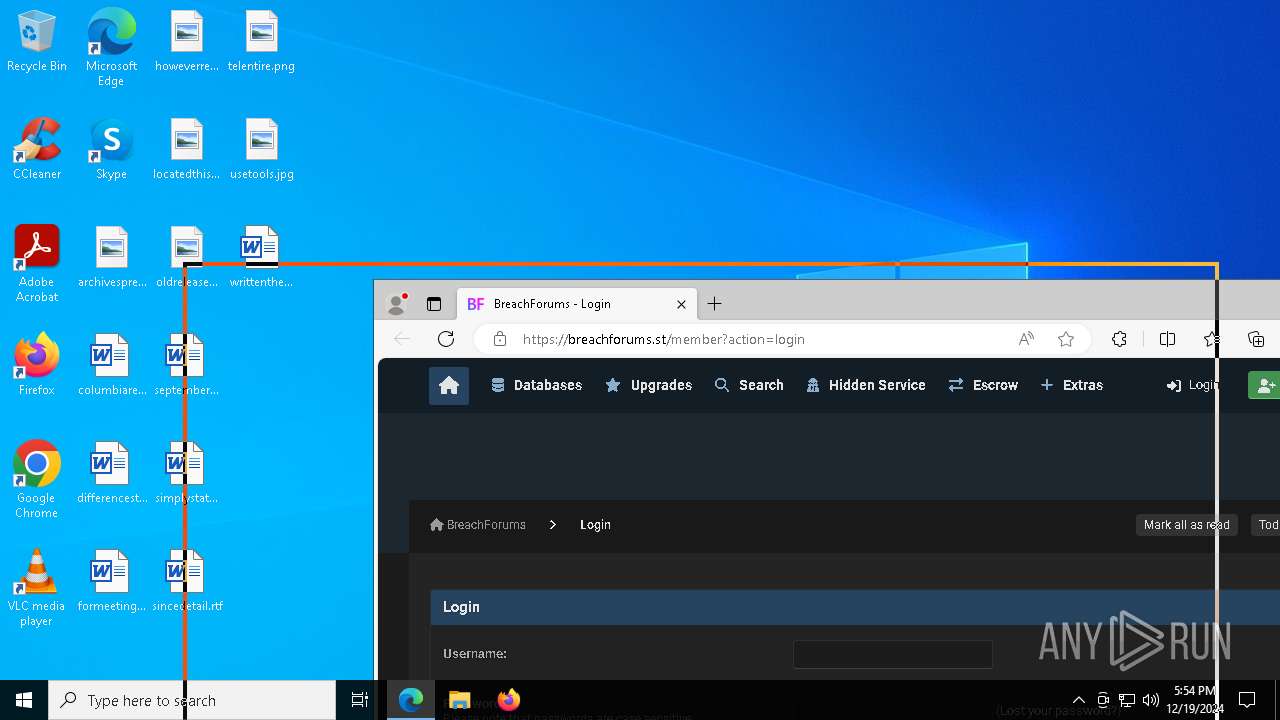
Task: Open File Explorer from taskbar
Action: pos(459,700)
